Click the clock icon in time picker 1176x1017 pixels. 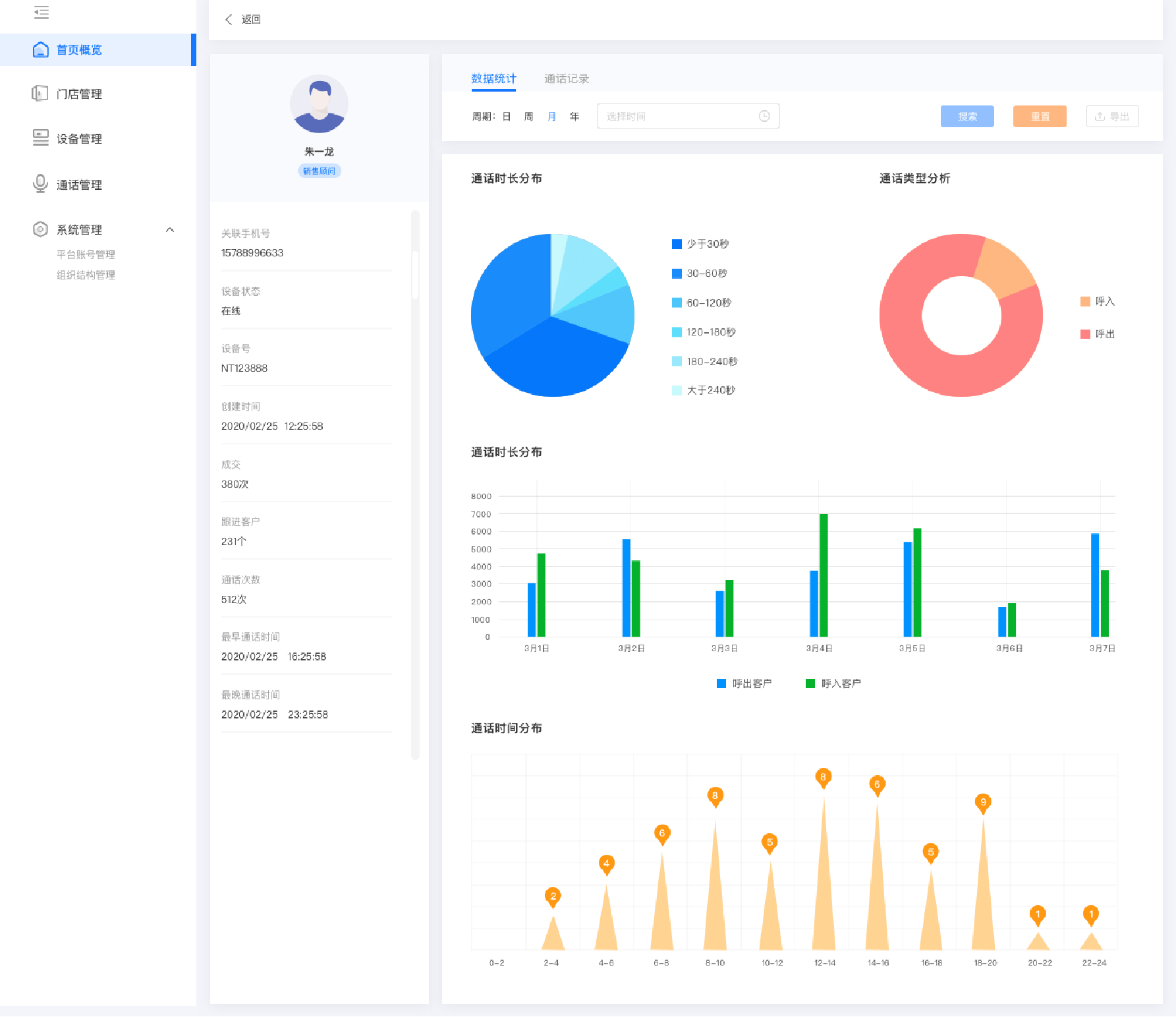[x=764, y=116]
